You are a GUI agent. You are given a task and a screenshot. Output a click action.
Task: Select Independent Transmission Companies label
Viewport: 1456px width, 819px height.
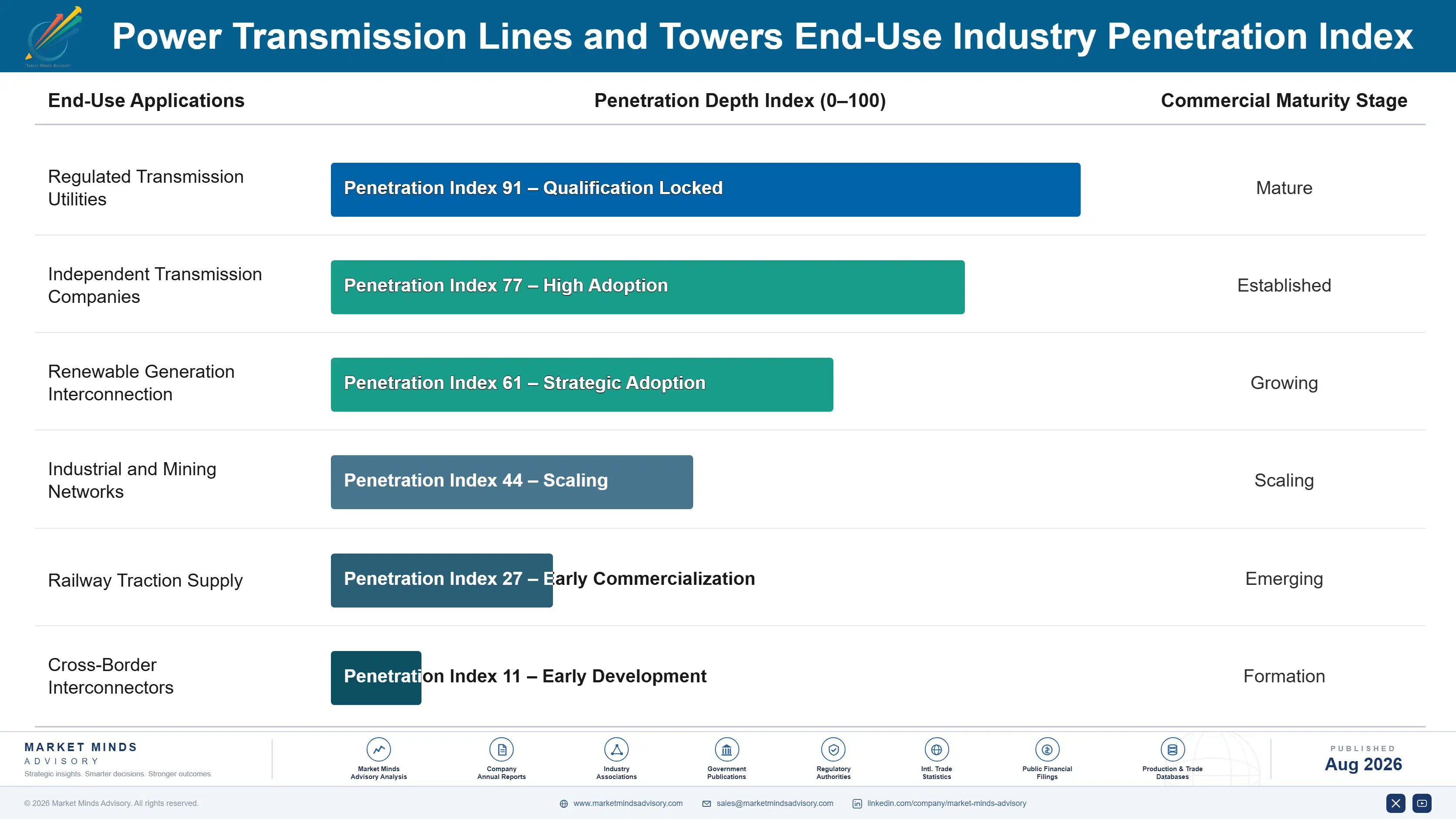pos(155,285)
